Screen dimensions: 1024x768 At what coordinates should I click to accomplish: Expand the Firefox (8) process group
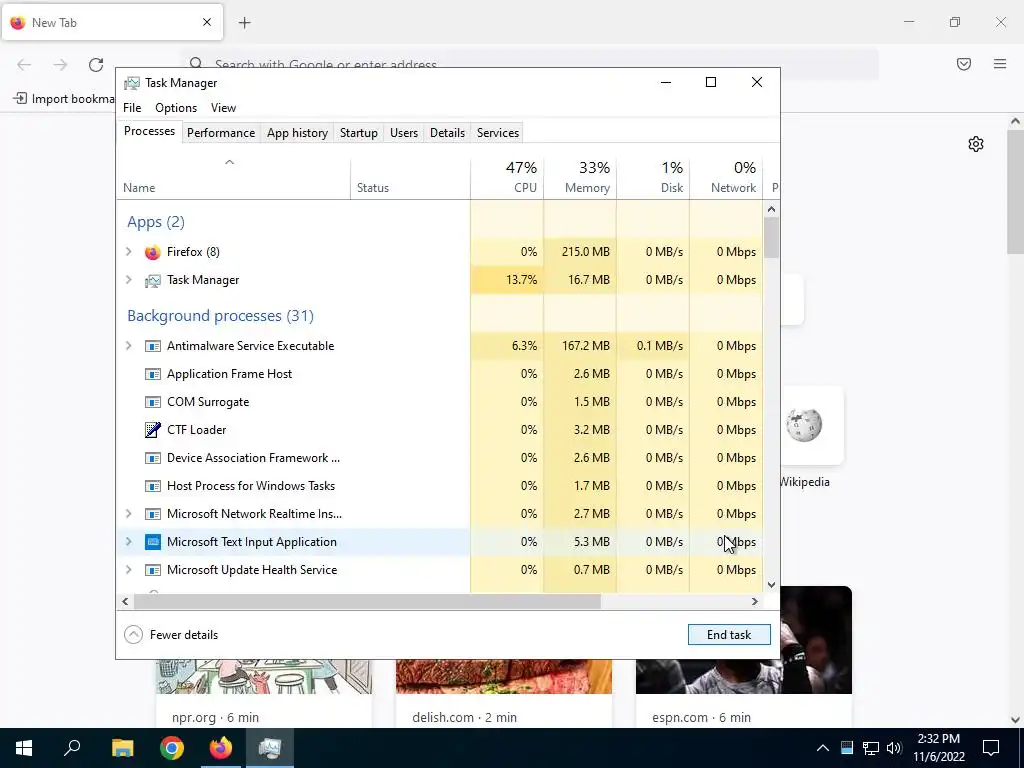(x=129, y=252)
